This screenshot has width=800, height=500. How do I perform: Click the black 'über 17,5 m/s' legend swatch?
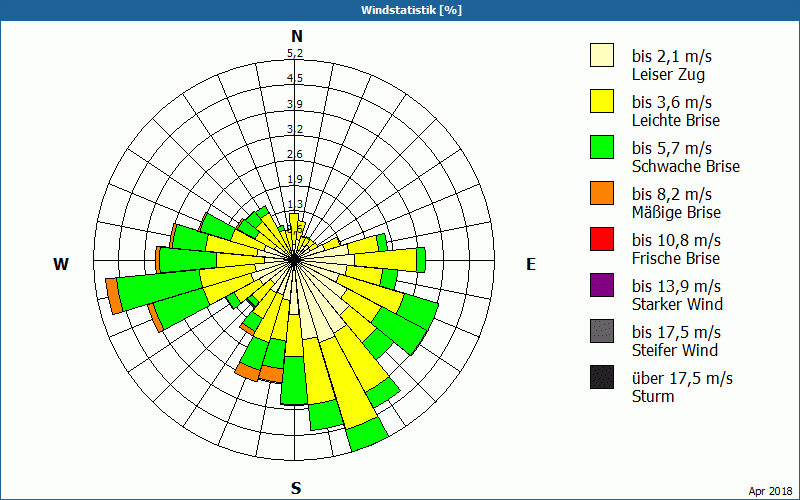(x=602, y=377)
